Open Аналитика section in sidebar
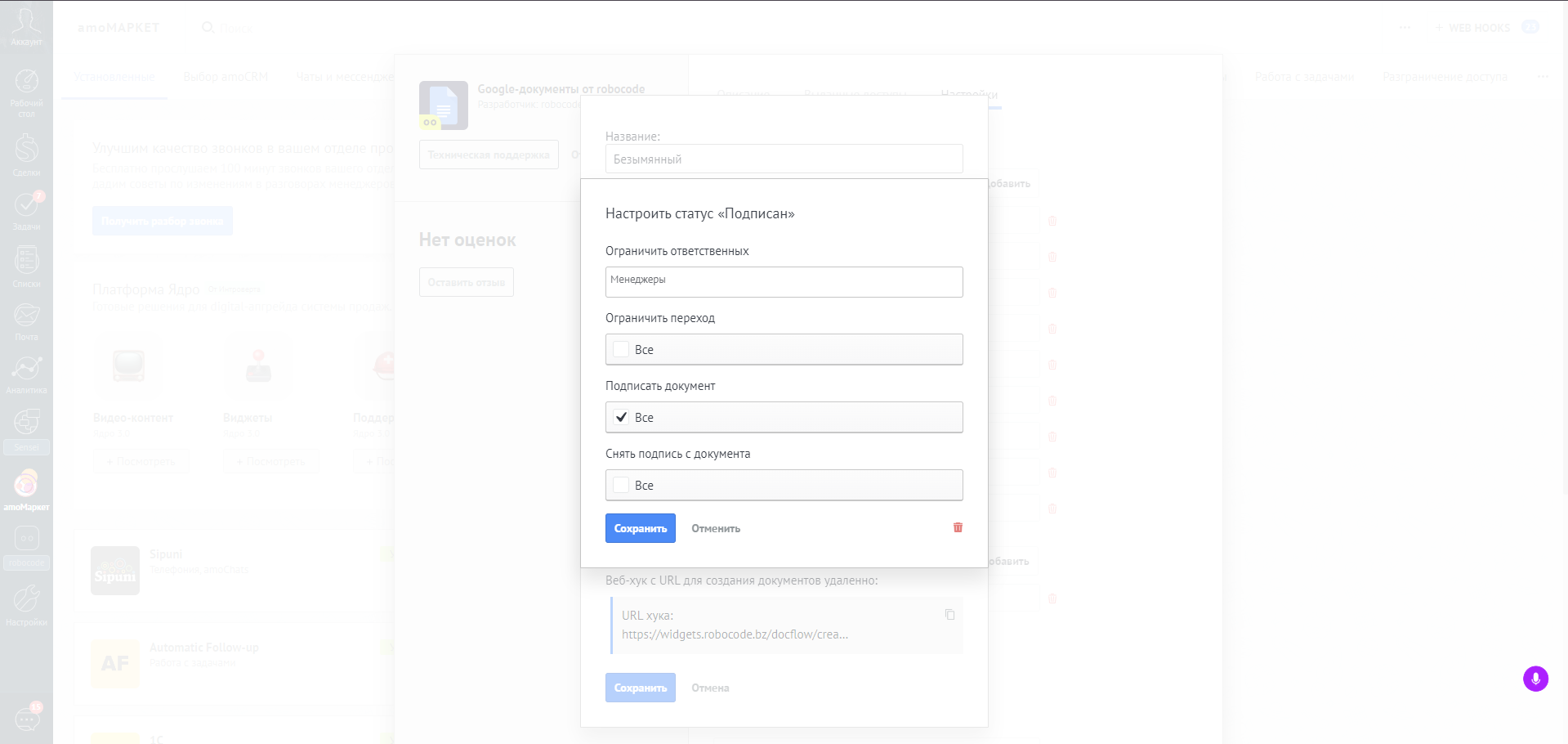This screenshot has width=1568, height=744. tap(26, 374)
